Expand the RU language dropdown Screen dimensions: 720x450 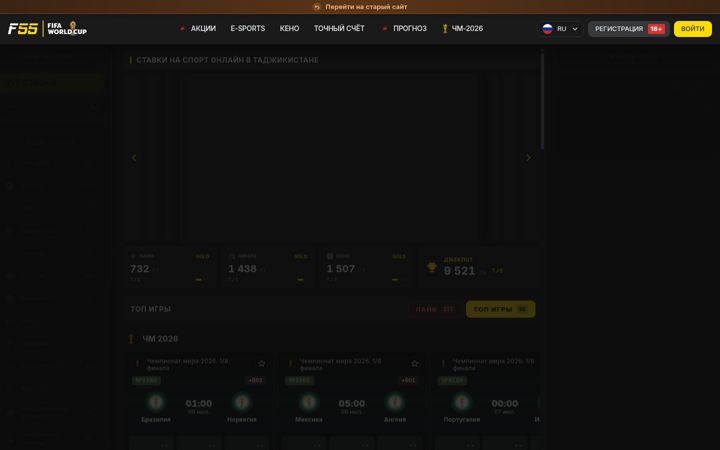coord(560,28)
